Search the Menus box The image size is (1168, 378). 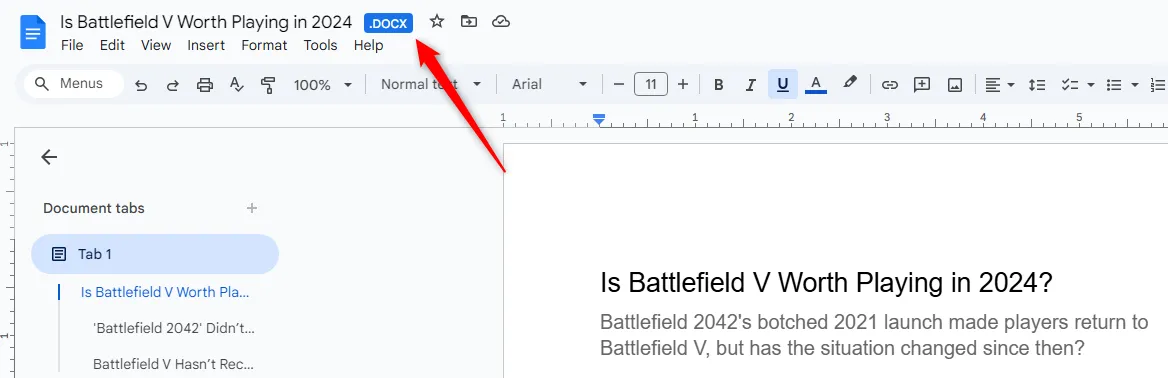point(74,84)
